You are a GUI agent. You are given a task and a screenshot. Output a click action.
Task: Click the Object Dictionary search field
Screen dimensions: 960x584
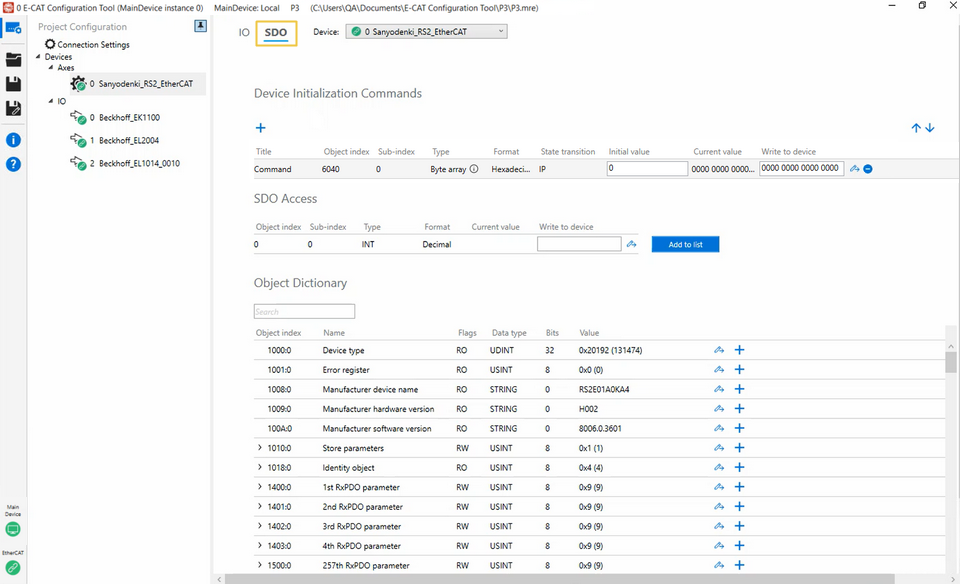tap(304, 312)
